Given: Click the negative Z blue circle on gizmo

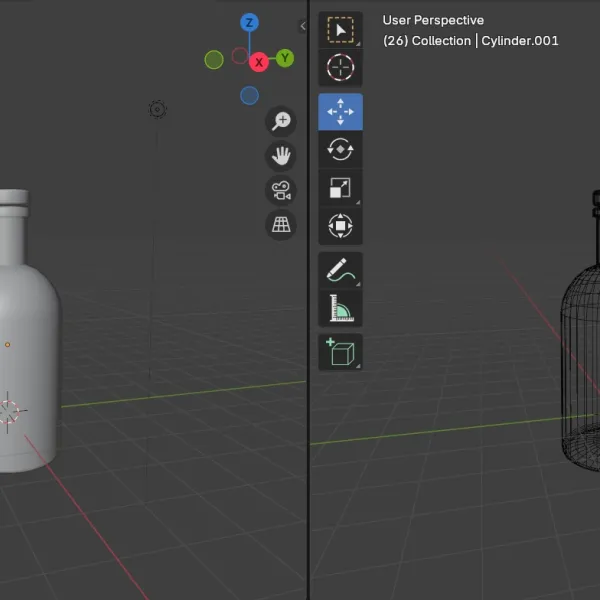Looking at the screenshot, I should pyautogui.click(x=249, y=95).
